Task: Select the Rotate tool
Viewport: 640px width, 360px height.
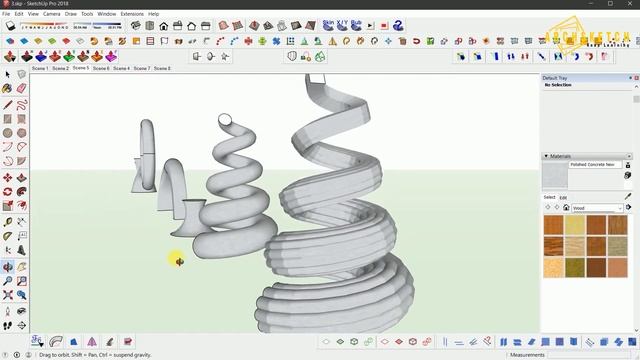Action: pyautogui.click(x=7, y=191)
